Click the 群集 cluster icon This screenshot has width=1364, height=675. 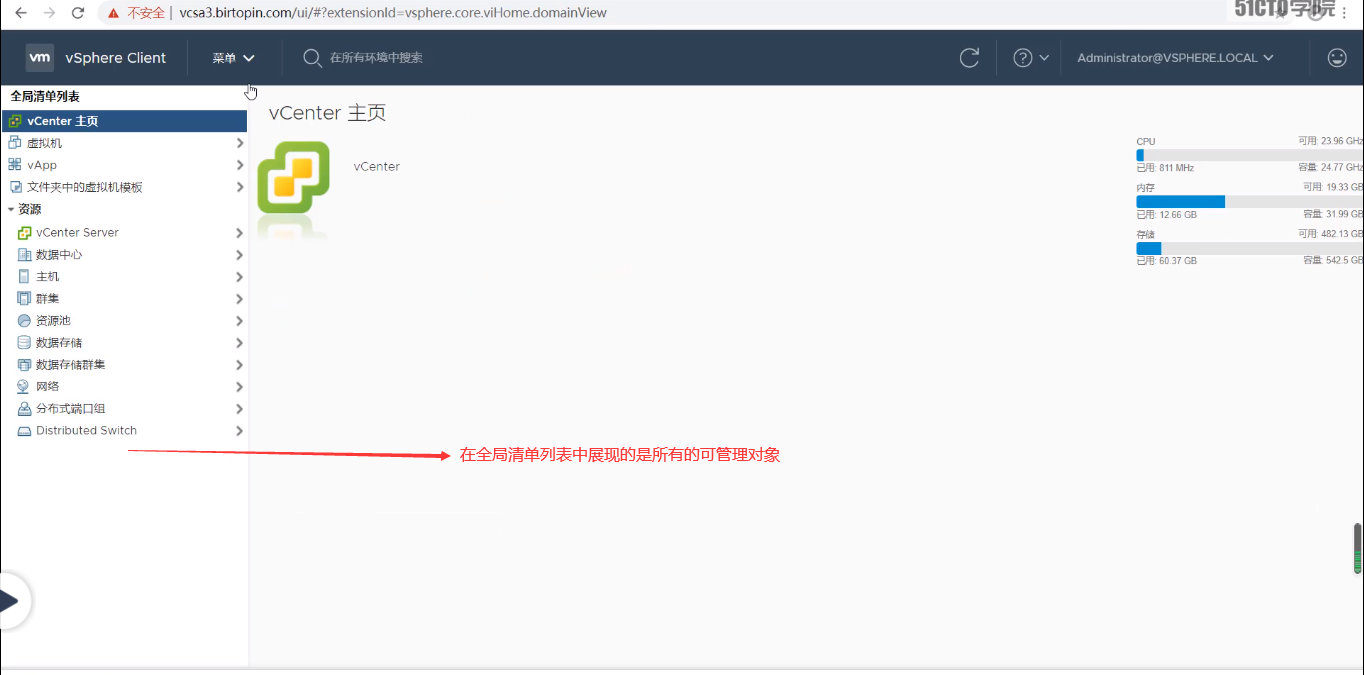pyautogui.click(x=25, y=299)
